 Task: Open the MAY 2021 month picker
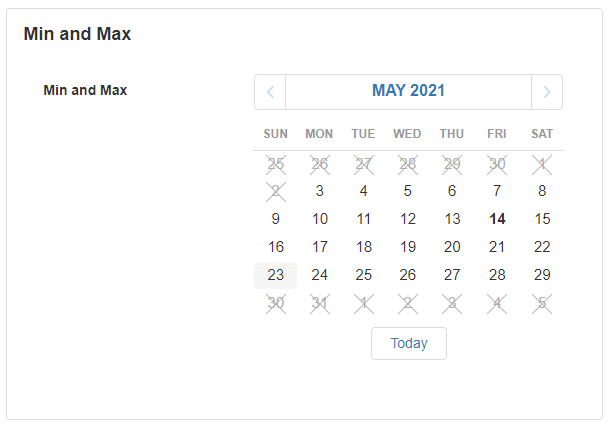(408, 91)
